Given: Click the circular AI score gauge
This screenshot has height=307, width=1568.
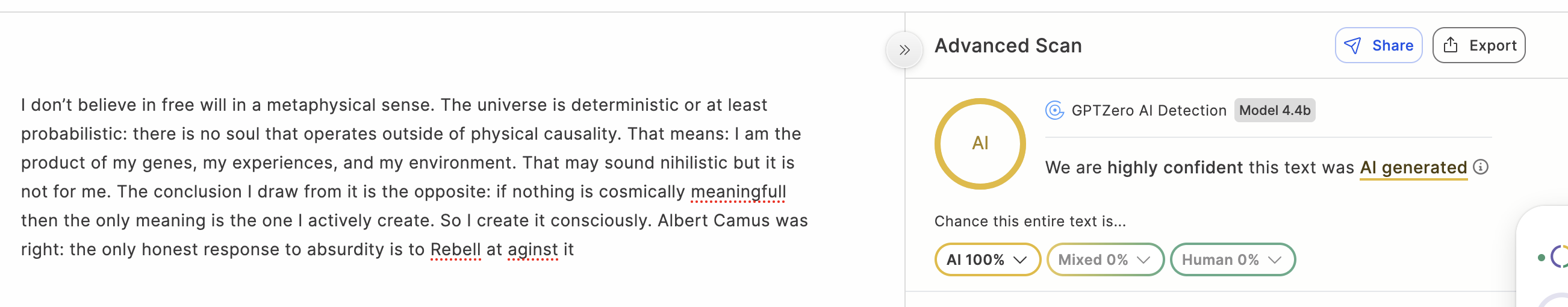Looking at the screenshot, I should click(980, 143).
